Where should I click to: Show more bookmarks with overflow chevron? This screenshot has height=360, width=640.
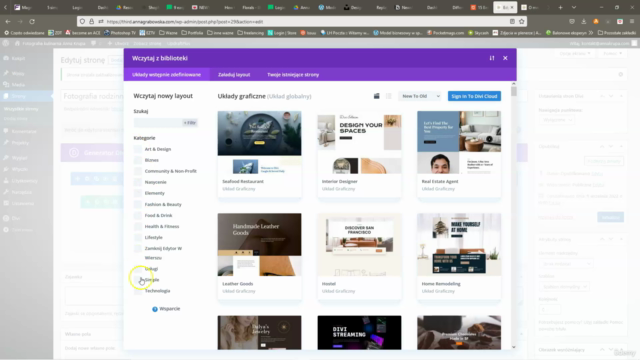(591, 33)
